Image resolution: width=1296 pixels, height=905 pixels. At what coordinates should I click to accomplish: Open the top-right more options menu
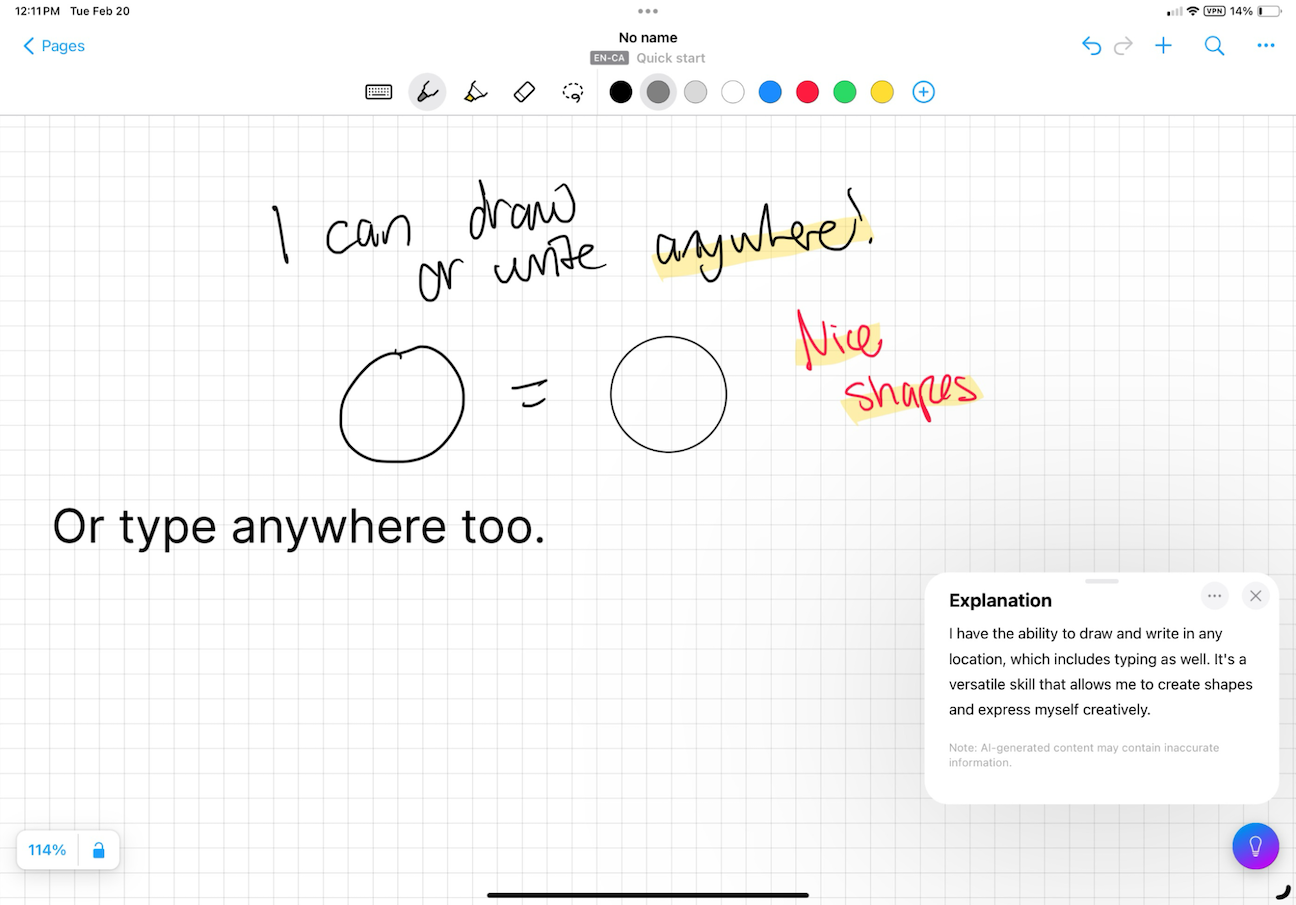1266,46
